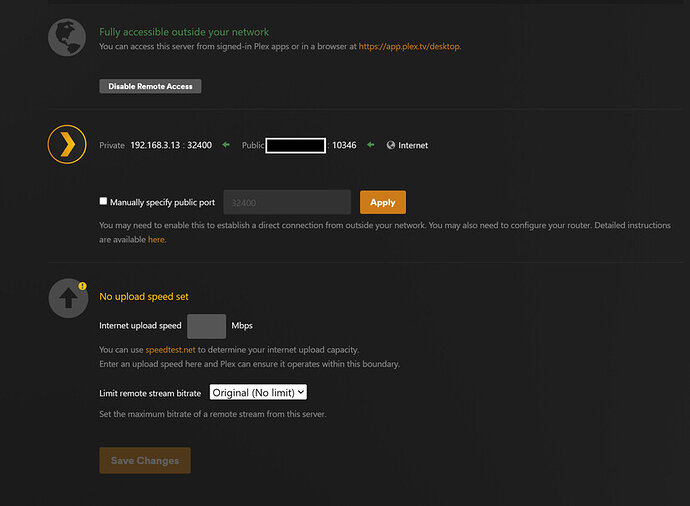
Task: Click the small globe icon beside Internet
Action: (390, 145)
